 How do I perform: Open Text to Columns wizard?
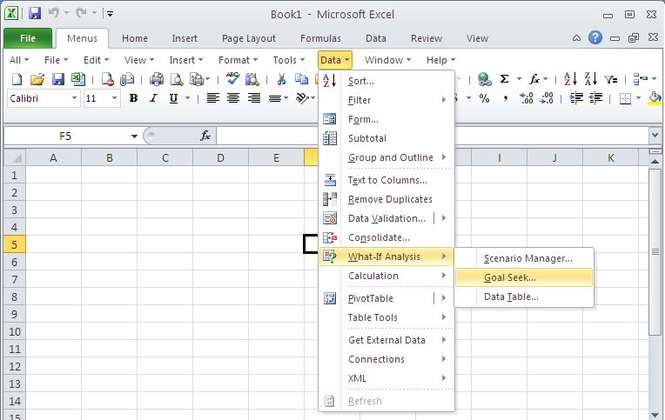tap(386, 180)
